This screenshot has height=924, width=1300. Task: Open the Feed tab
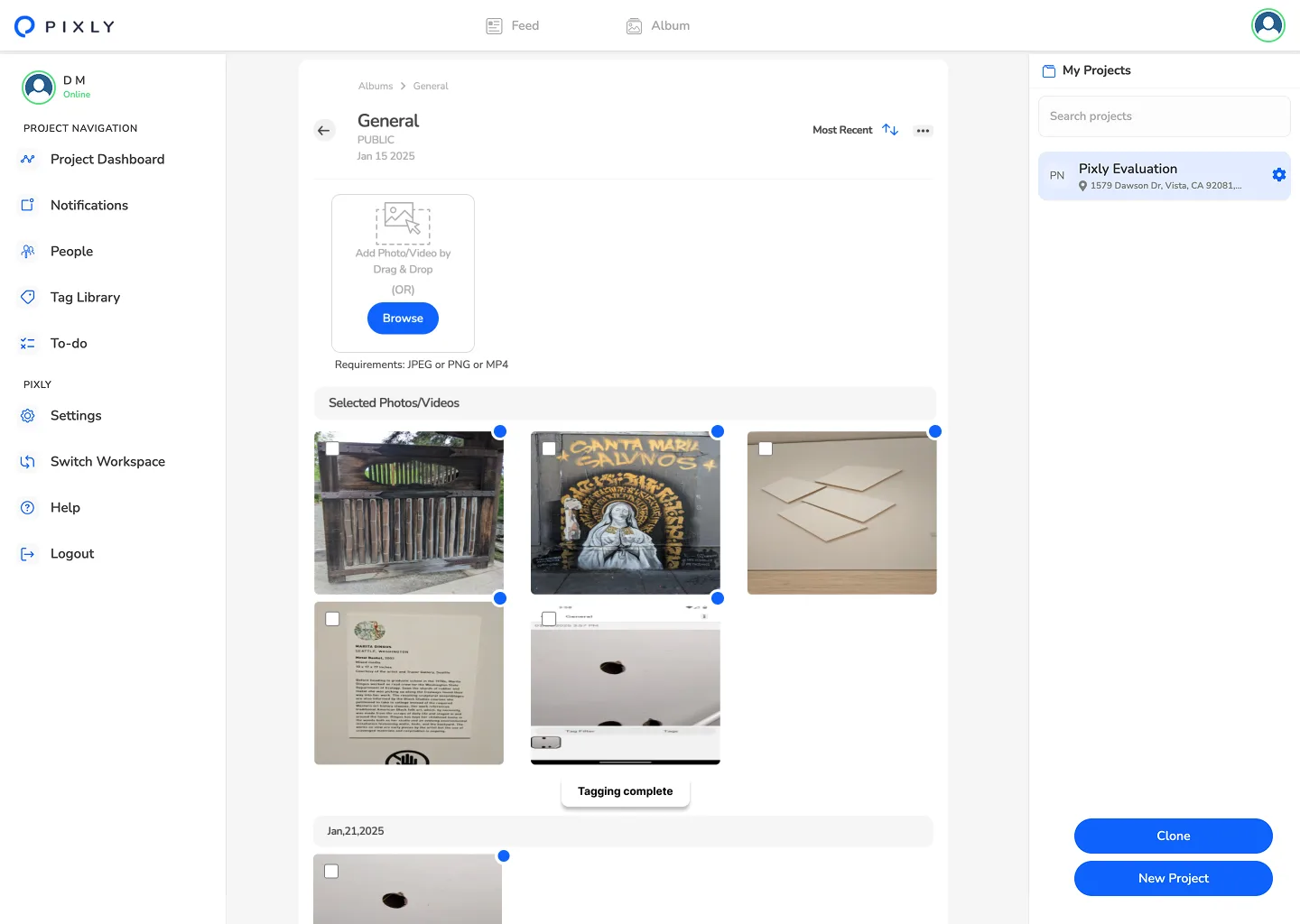tap(512, 26)
